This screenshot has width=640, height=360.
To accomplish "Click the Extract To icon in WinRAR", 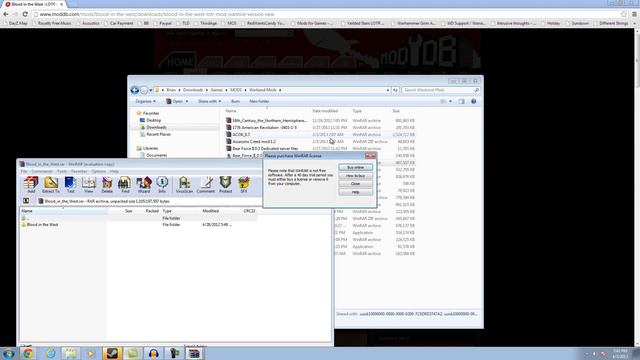I will click(x=51, y=184).
